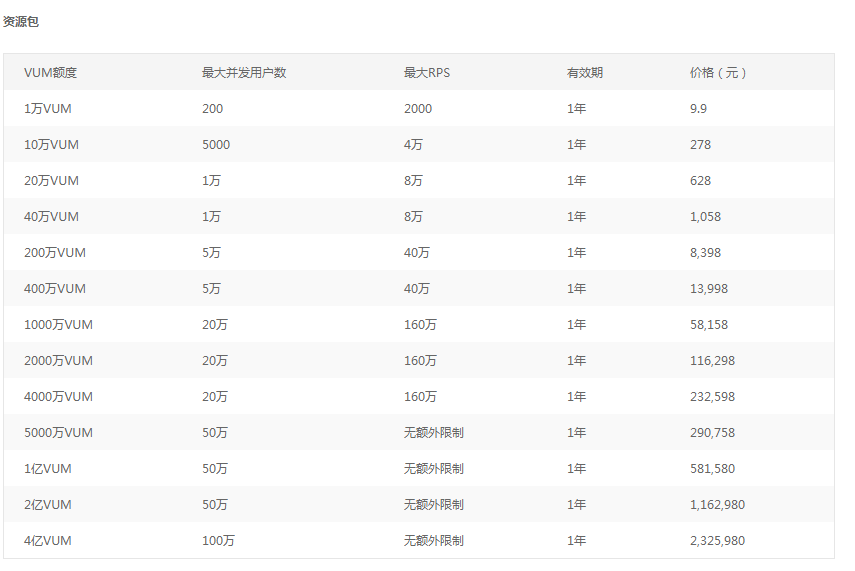Click concurrent users value 100万
855x571 pixels.
(x=218, y=540)
